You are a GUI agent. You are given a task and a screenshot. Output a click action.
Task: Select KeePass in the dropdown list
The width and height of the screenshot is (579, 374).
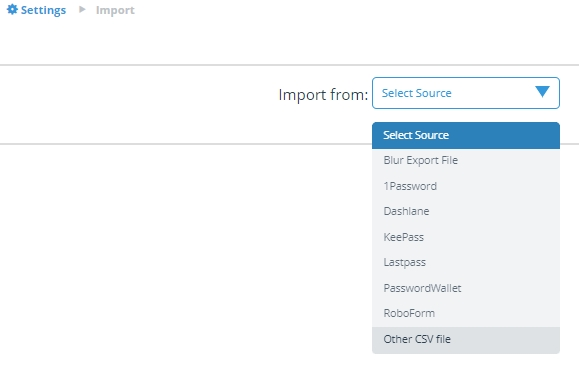click(x=466, y=237)
